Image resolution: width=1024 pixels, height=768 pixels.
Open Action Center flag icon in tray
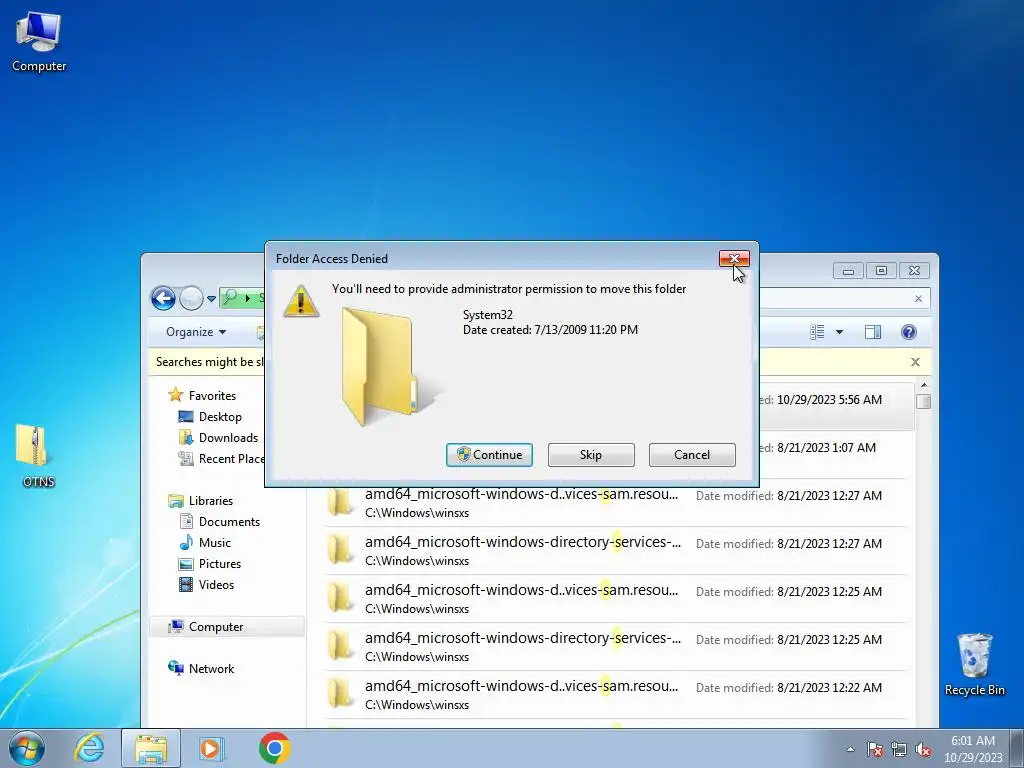(x=875, y=749)
